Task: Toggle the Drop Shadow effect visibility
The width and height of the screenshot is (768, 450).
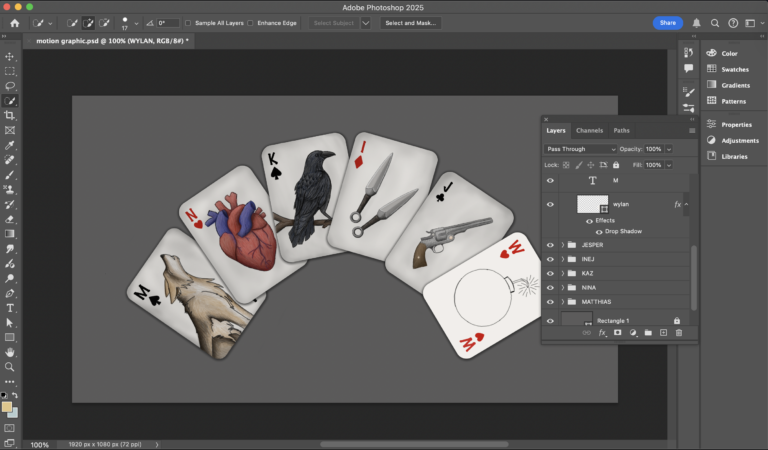Action: [599, 232]
